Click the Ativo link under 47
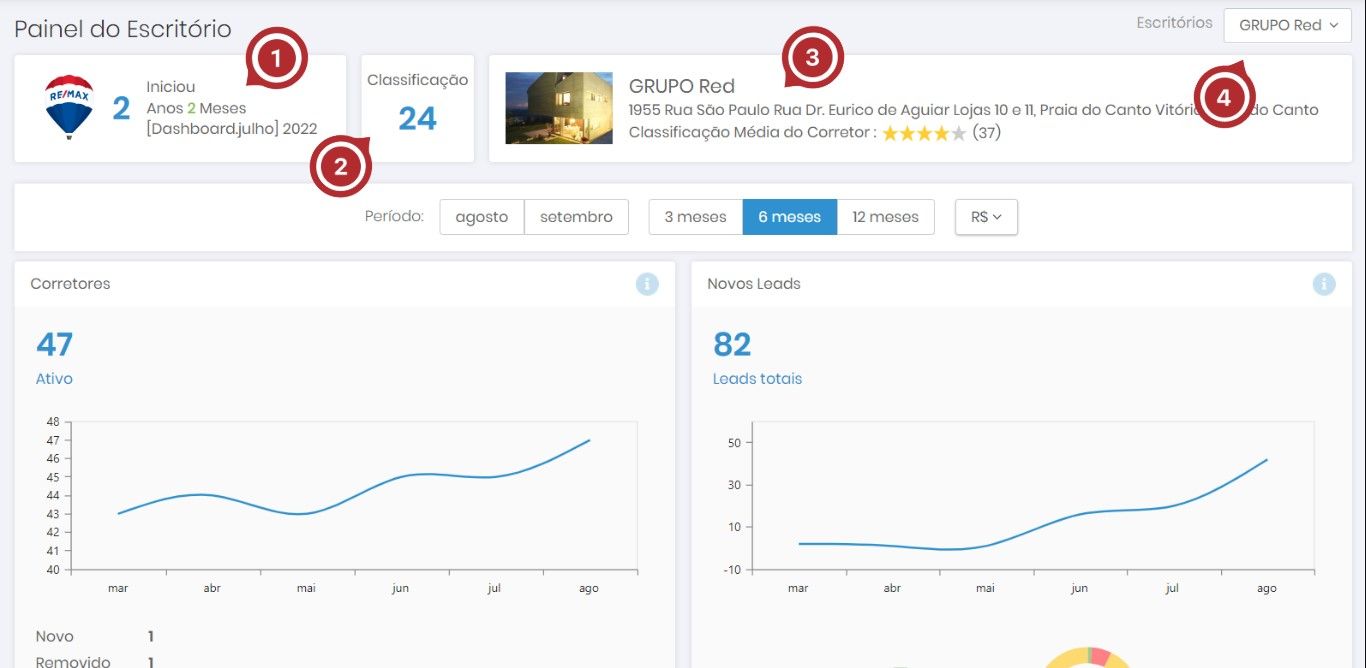This screenshot has width=1366, height=668. [54, 379]
